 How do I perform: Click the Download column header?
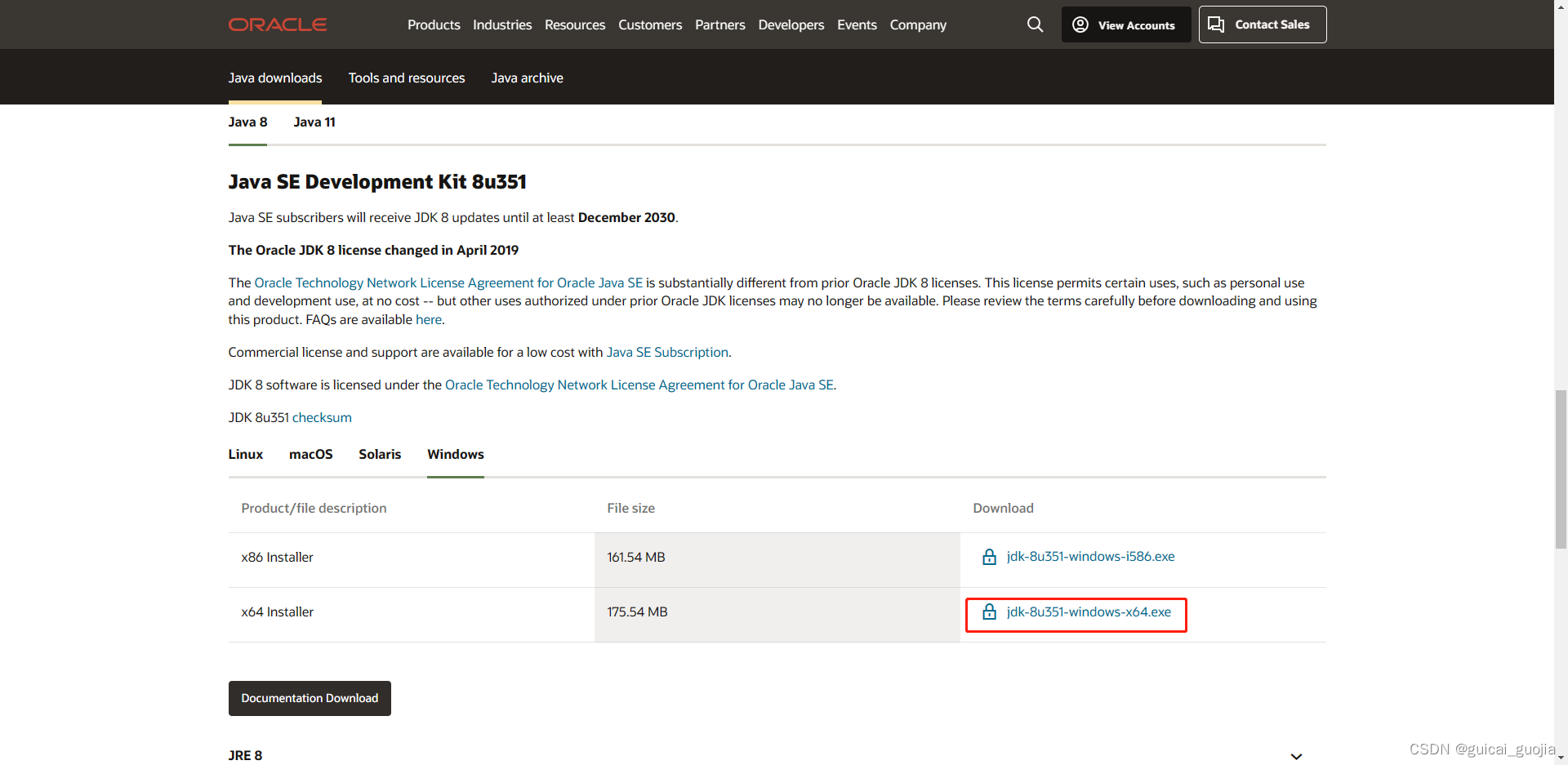tap(1003, 508)
